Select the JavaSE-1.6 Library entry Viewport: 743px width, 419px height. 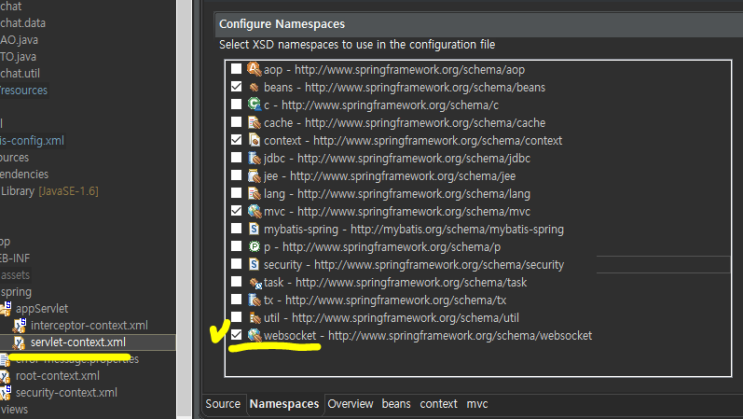[49, 191]
